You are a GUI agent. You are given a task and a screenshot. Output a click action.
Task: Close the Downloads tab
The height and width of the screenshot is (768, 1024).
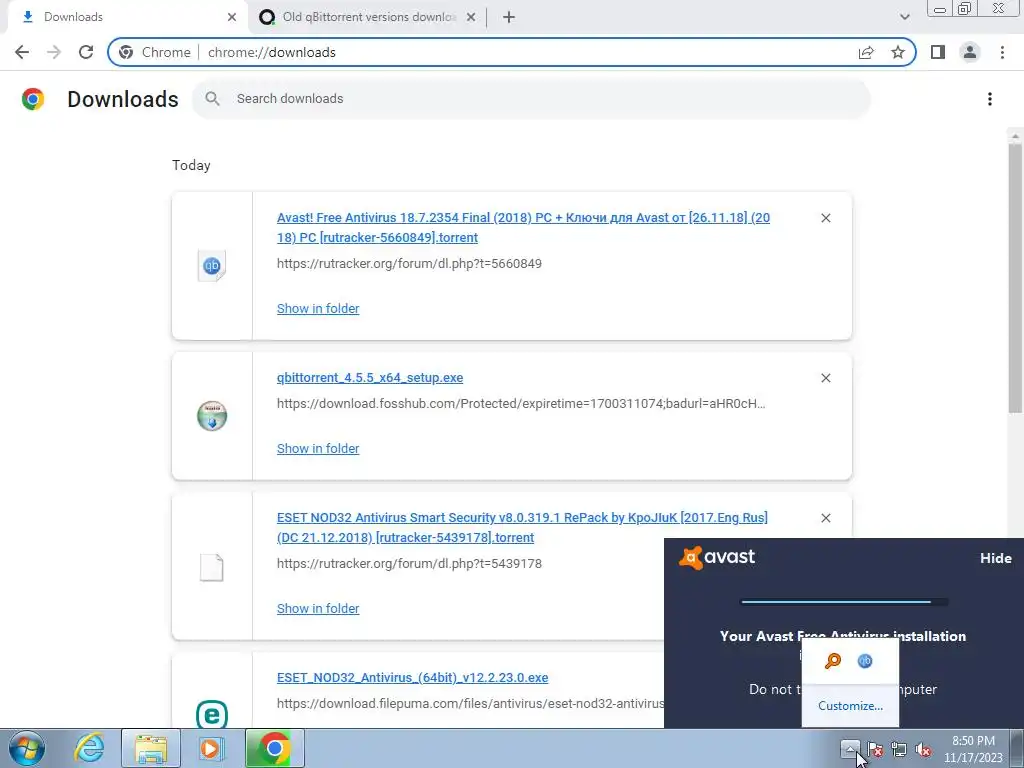[x=231, y=17]
